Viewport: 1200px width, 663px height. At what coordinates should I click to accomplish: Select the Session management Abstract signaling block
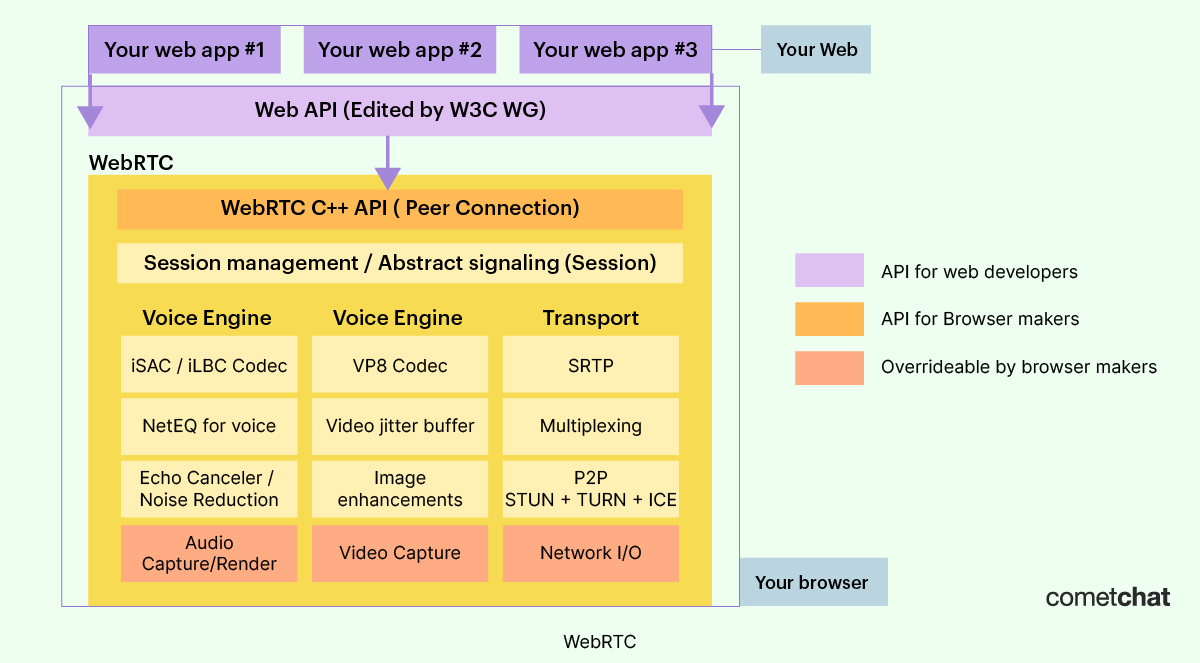coord(400,263)
